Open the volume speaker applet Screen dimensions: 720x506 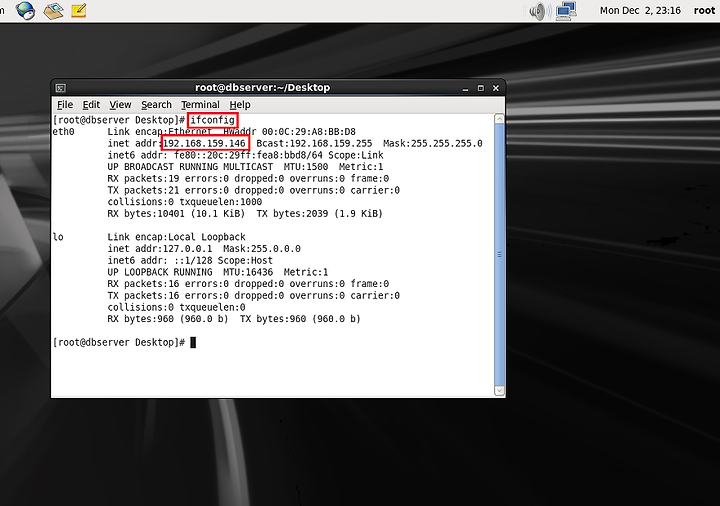click(540, 11)
